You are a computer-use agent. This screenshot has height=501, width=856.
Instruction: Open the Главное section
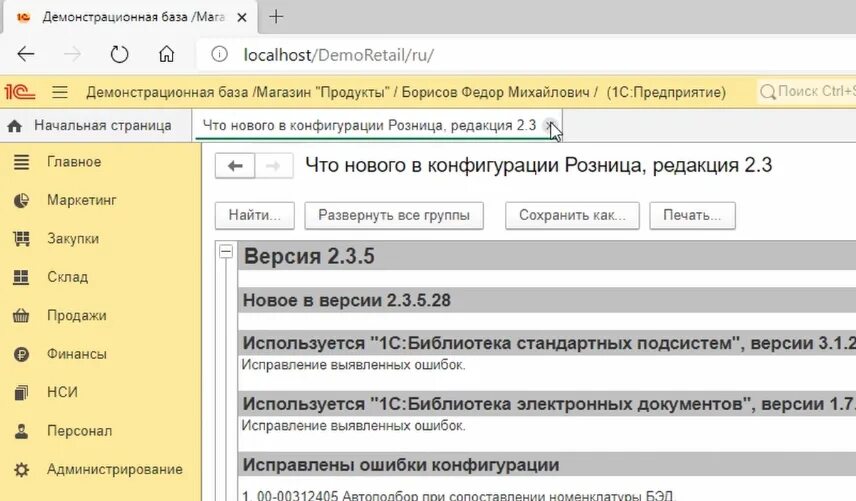tap(74, 162)
